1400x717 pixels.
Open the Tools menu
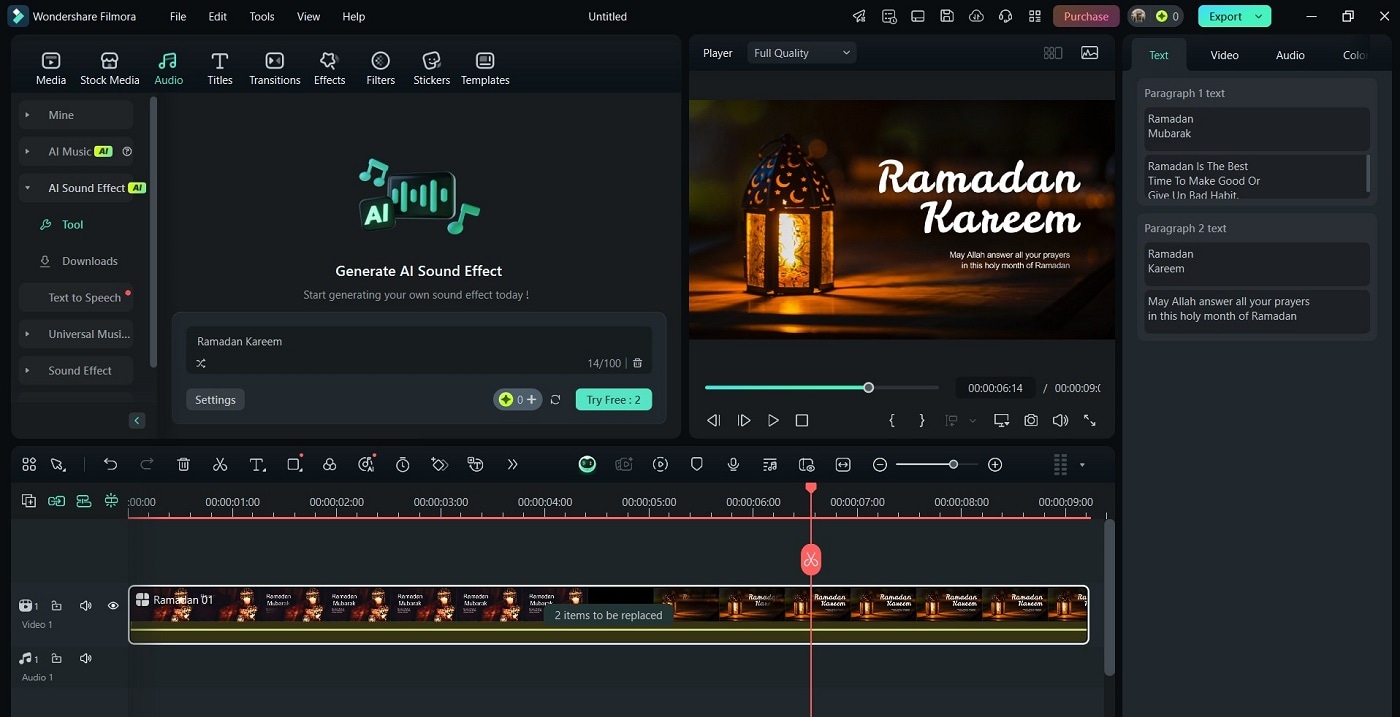[262, 17]
